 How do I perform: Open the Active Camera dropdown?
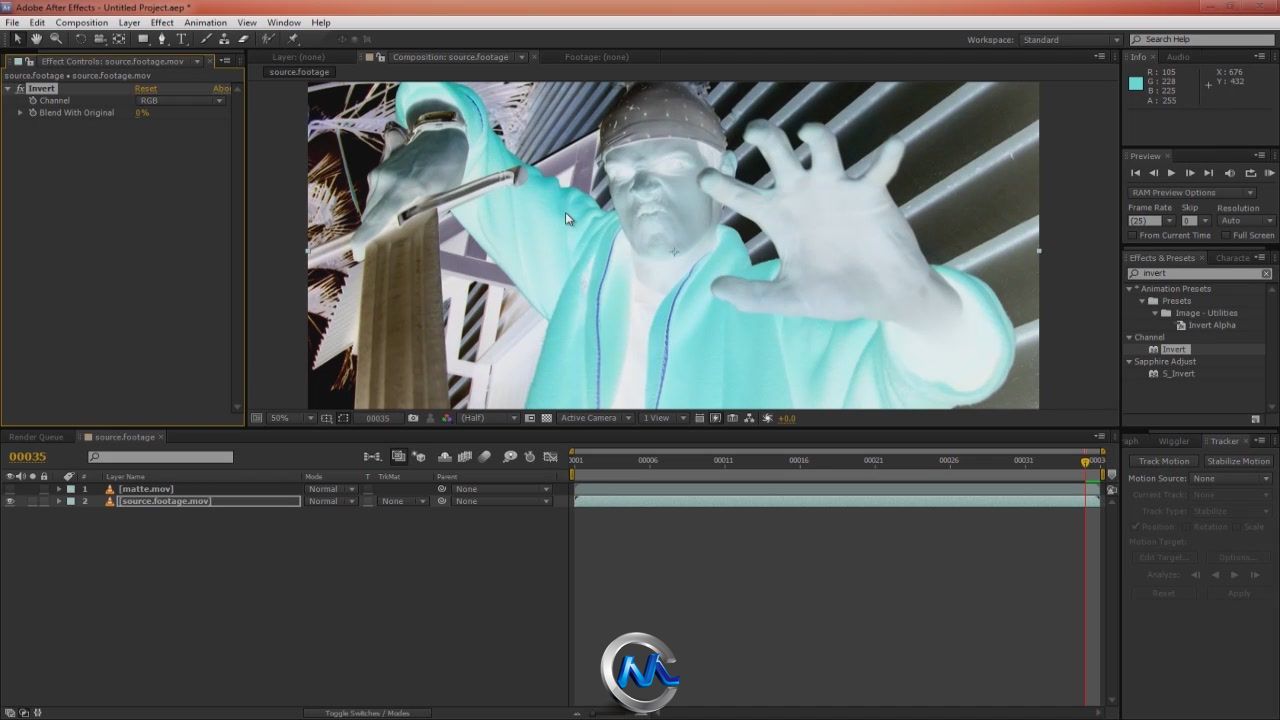[x=596, y=418]
